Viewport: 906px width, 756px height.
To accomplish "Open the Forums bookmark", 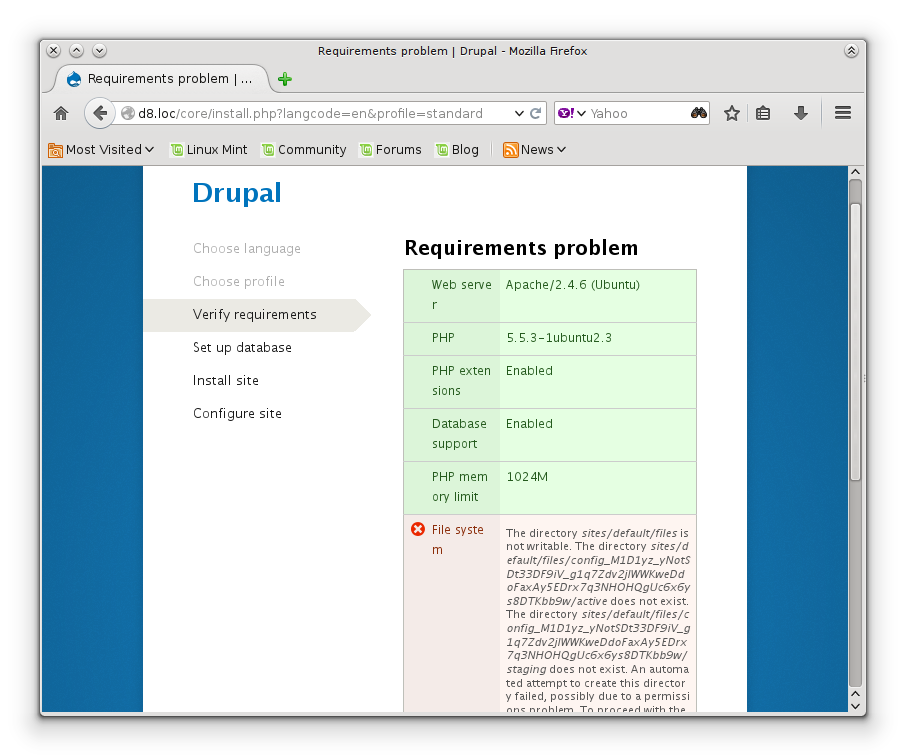I will click(x=391, y=150).
